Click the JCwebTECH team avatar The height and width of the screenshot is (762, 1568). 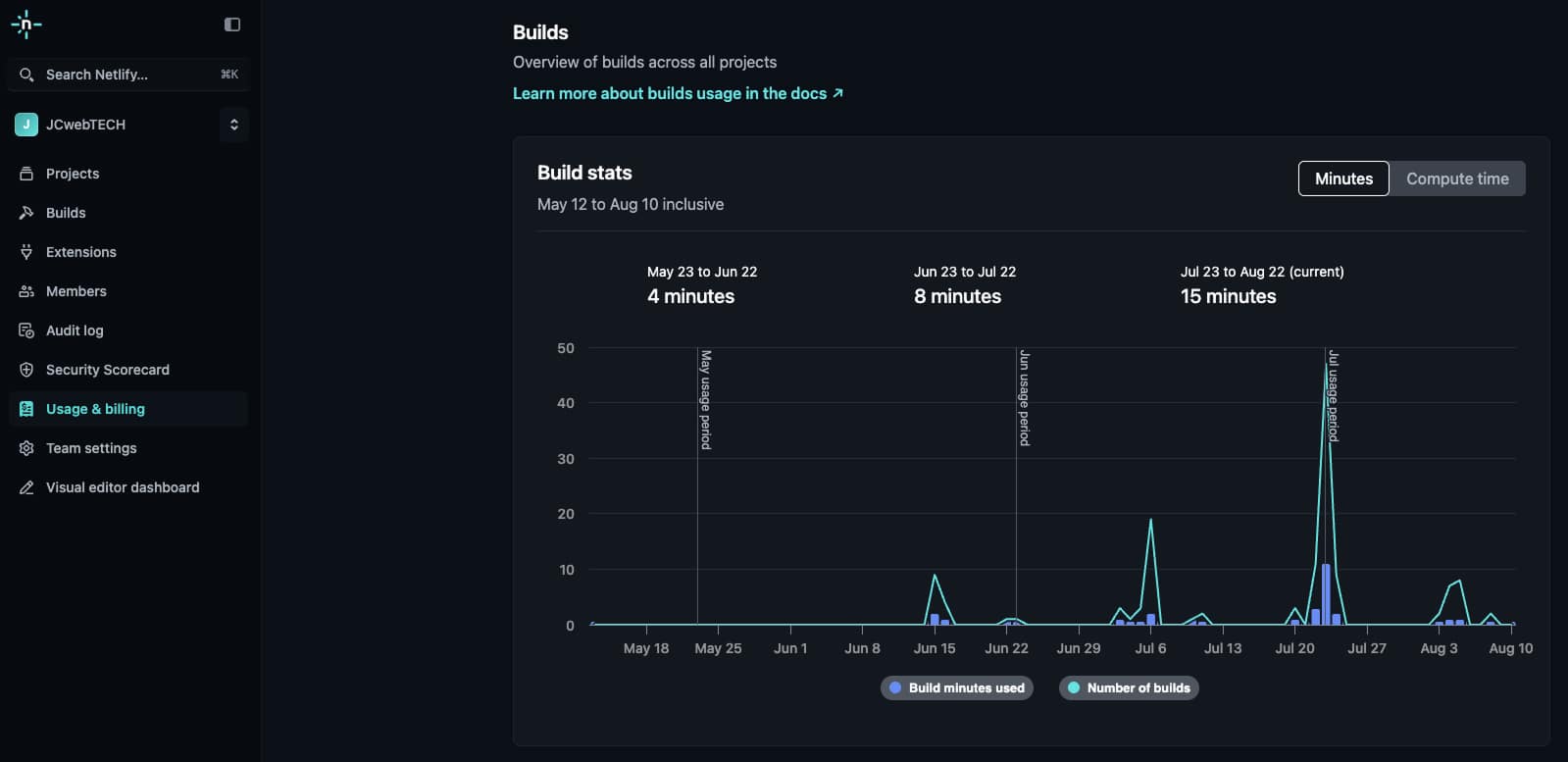click(26, 125)
